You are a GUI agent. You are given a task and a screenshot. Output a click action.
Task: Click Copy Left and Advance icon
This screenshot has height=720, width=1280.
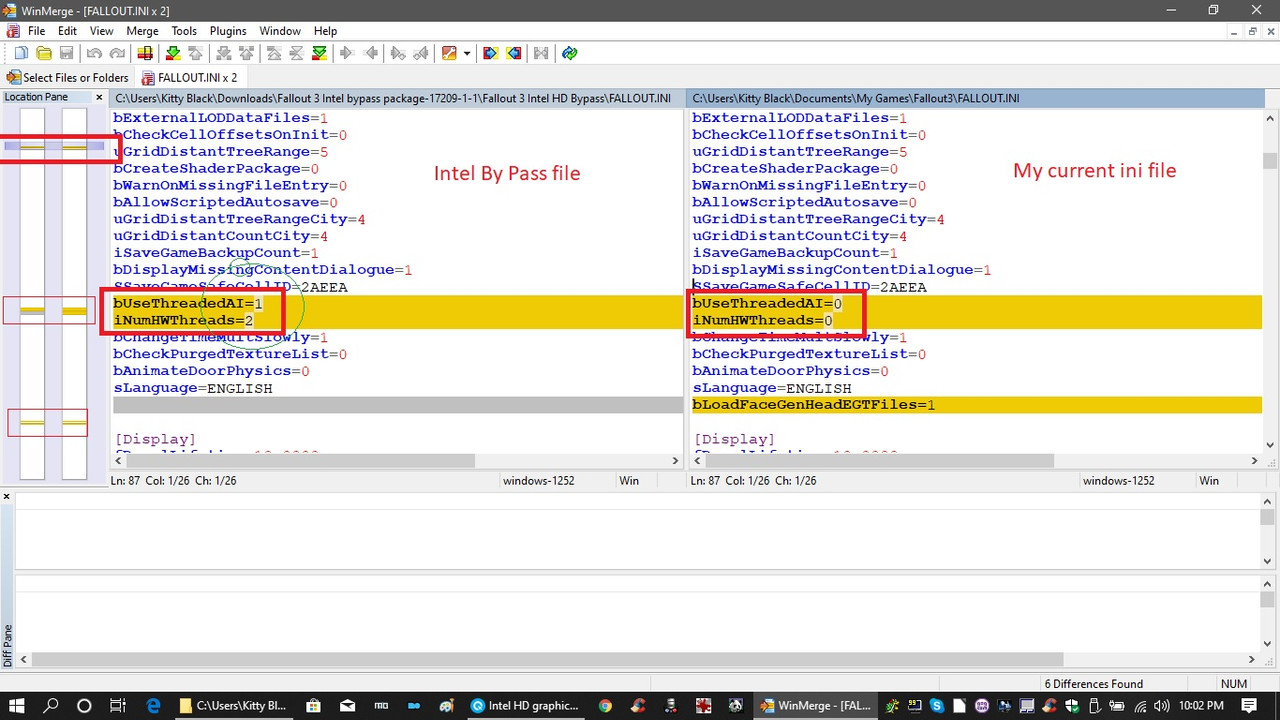[421, 53]
